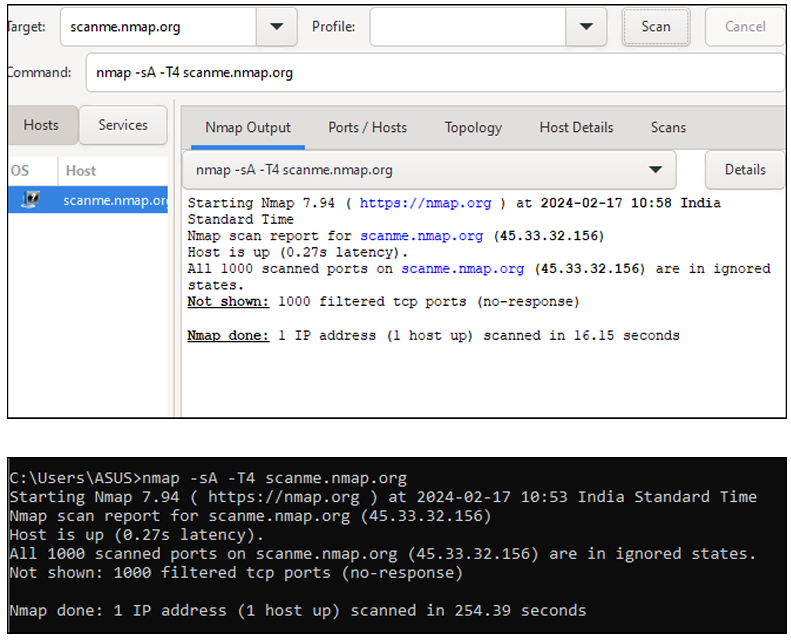
Task: Open the Topology tab
Action: tap(473, 128)
